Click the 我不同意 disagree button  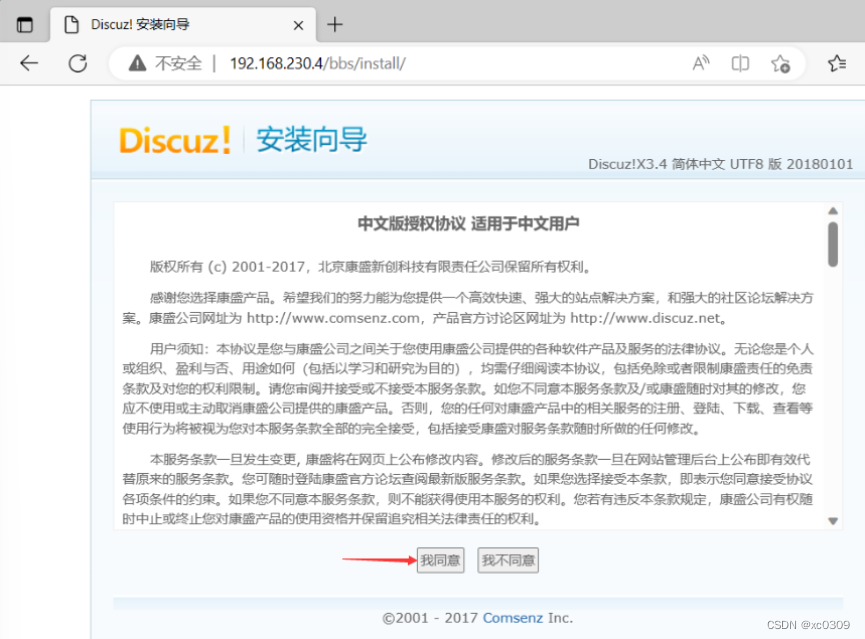(x=508, y=561)
